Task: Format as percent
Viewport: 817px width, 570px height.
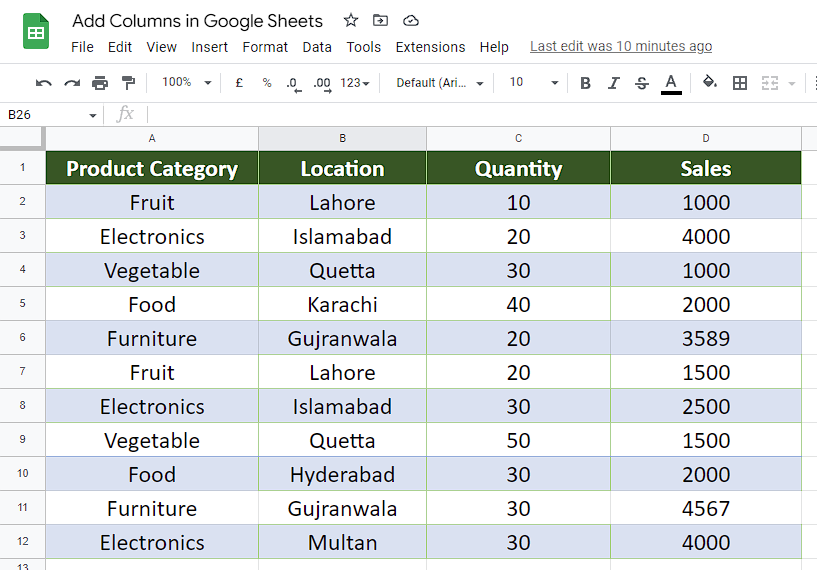Action: click(267, 83)
